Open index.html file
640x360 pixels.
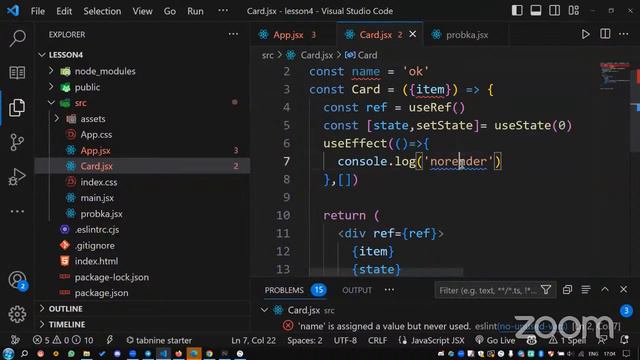tap(96, 261)
